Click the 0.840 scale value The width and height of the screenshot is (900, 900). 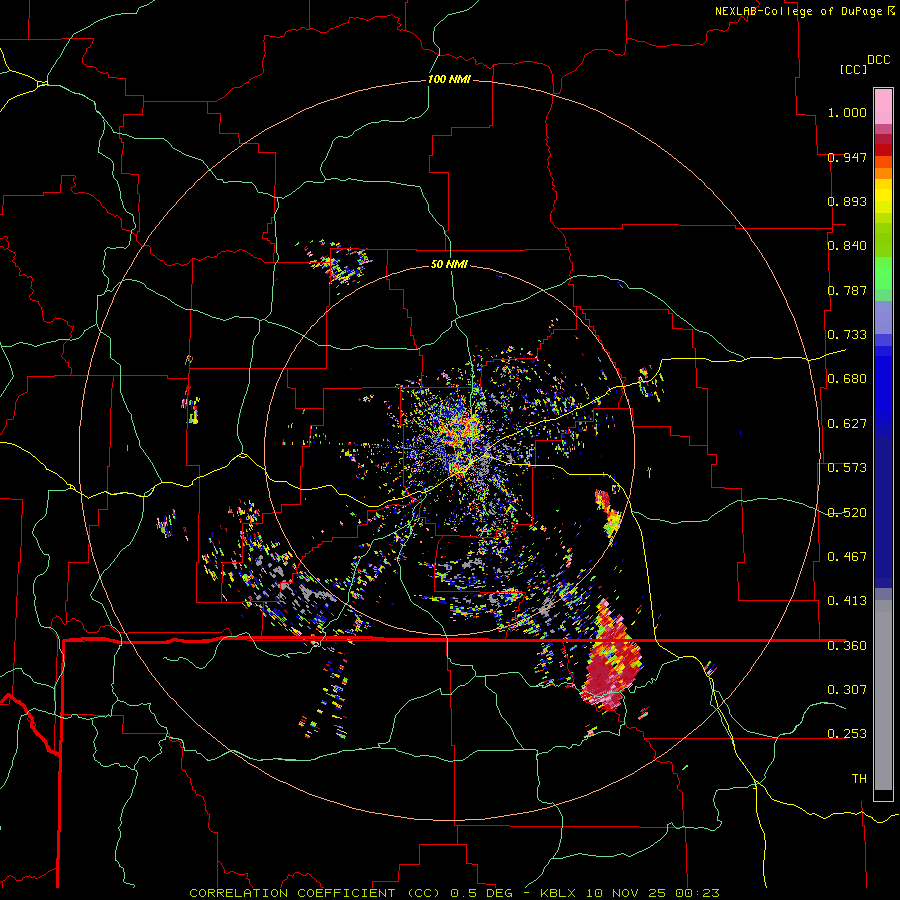click(x=847, y=246)
